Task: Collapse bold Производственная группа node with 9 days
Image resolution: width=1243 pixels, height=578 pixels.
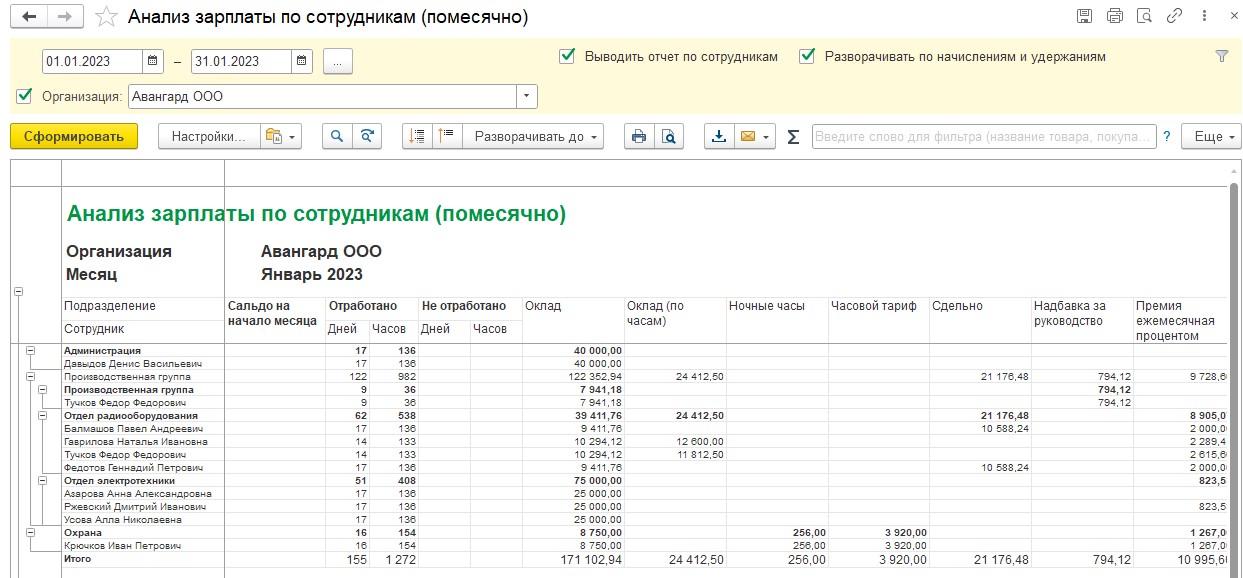Action: click(43, 389)
